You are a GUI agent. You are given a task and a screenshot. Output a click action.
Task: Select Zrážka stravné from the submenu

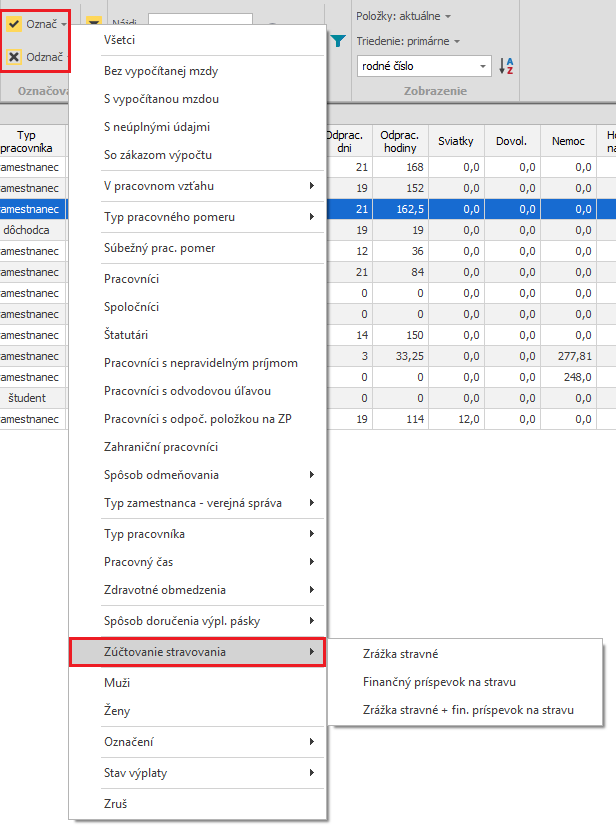click(401, 654)
